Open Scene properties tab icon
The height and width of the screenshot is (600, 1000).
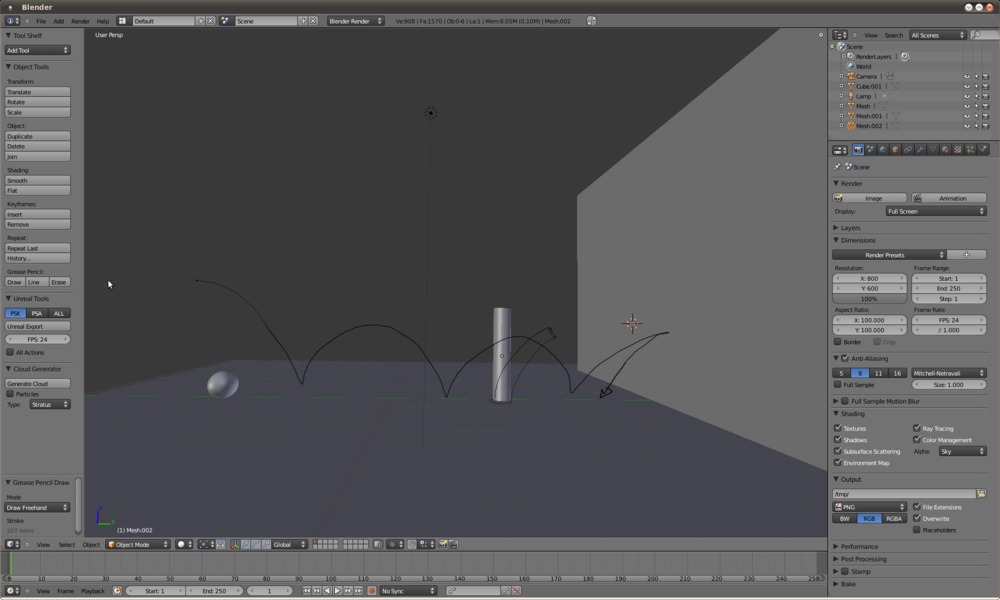(871, 150)
